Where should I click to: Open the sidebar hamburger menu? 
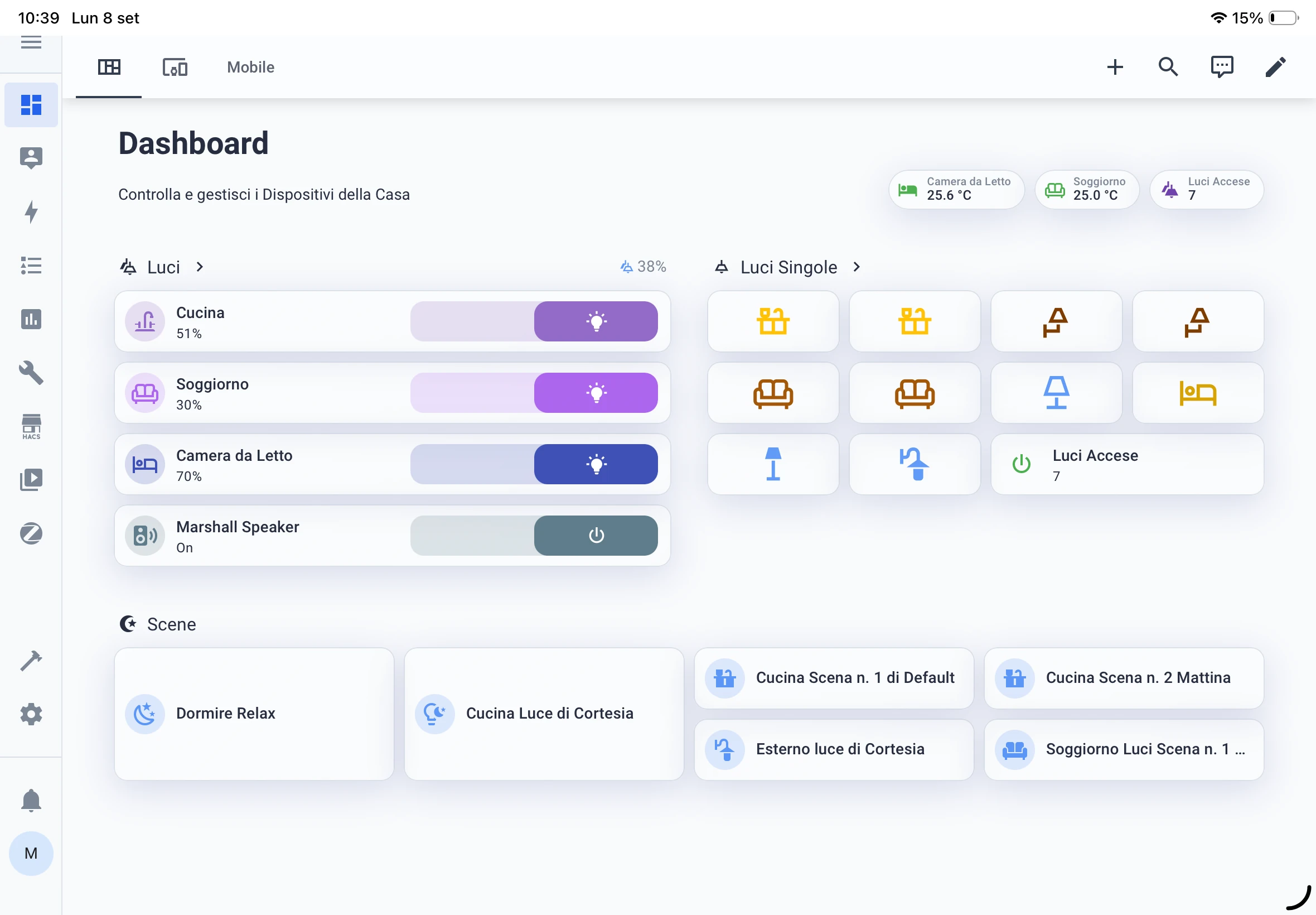[x=31, y=41]
